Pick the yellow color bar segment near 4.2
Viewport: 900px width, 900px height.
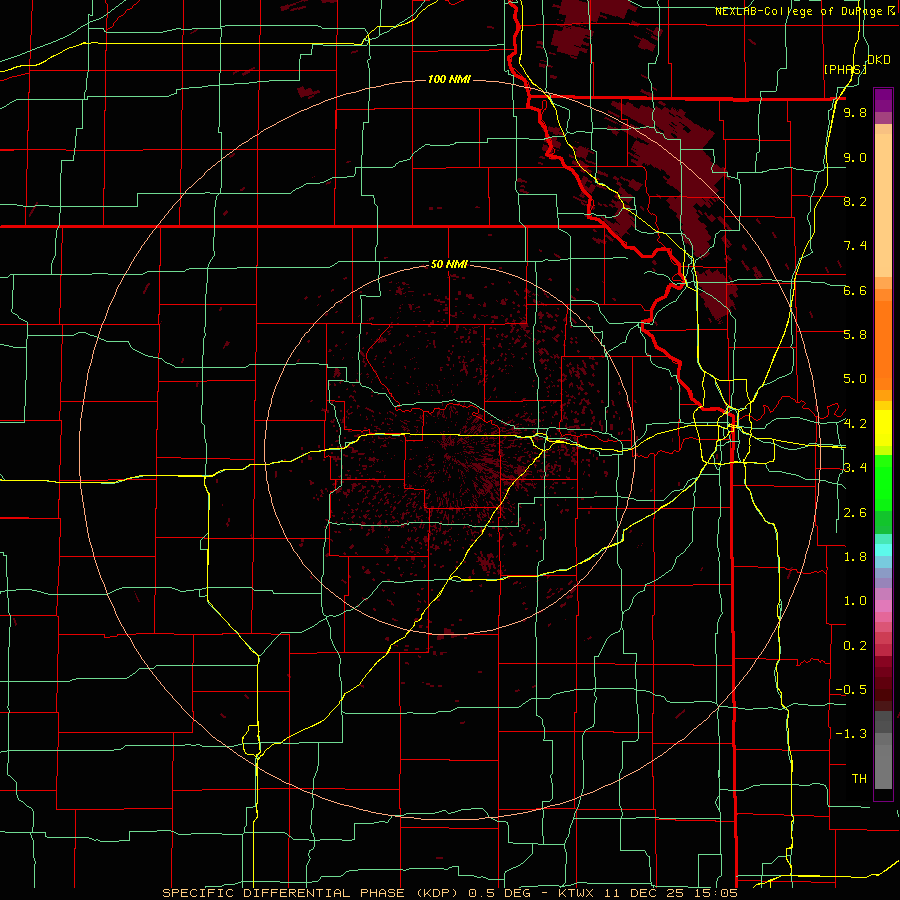[883, 428]
